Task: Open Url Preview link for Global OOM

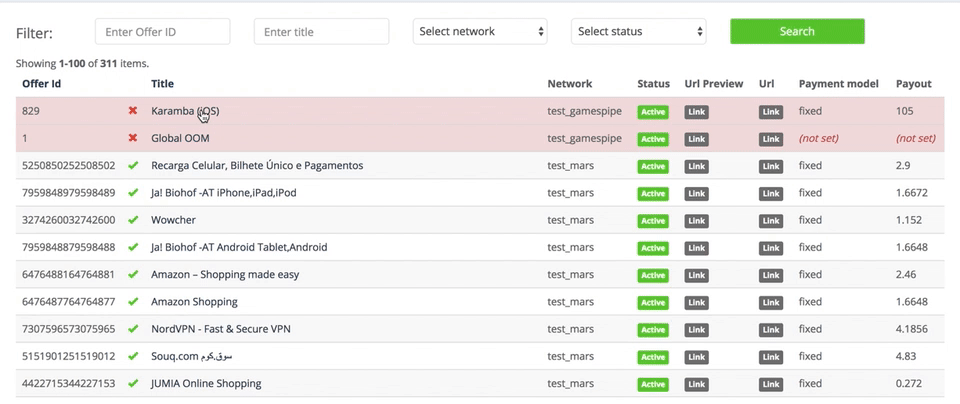Action: click(x=696, y=140)
